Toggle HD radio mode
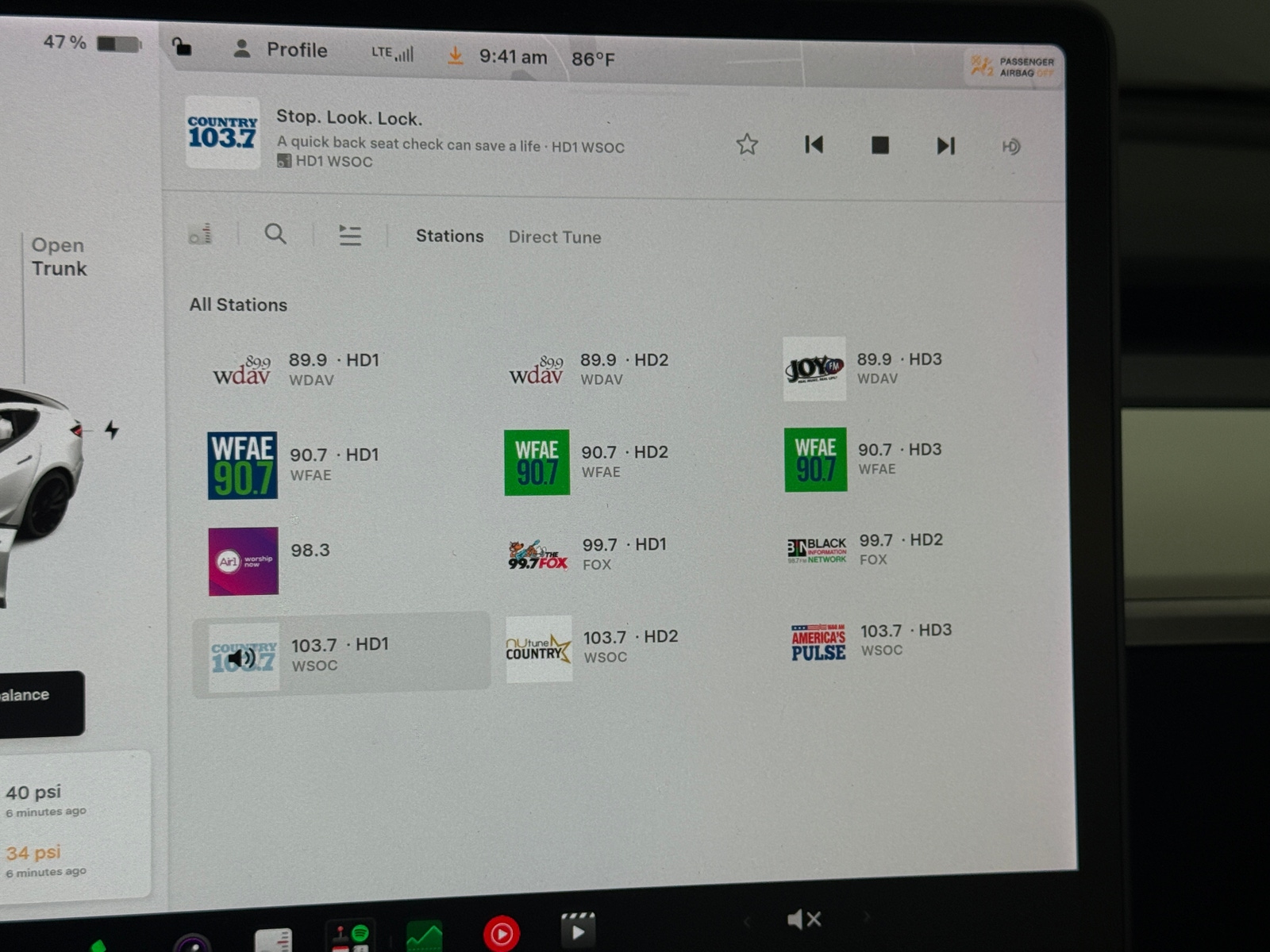The image size is (1270, 952). 1010,147
